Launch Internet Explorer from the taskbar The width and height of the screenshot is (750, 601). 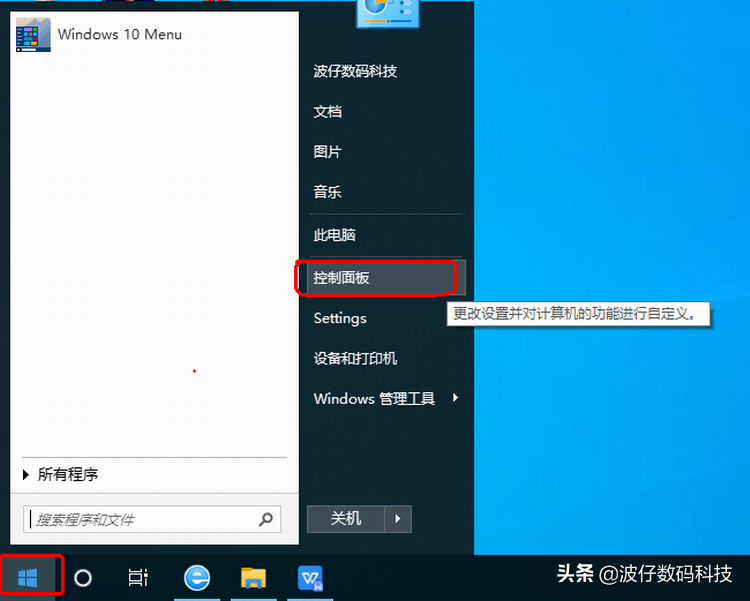(x=197, y=578)
